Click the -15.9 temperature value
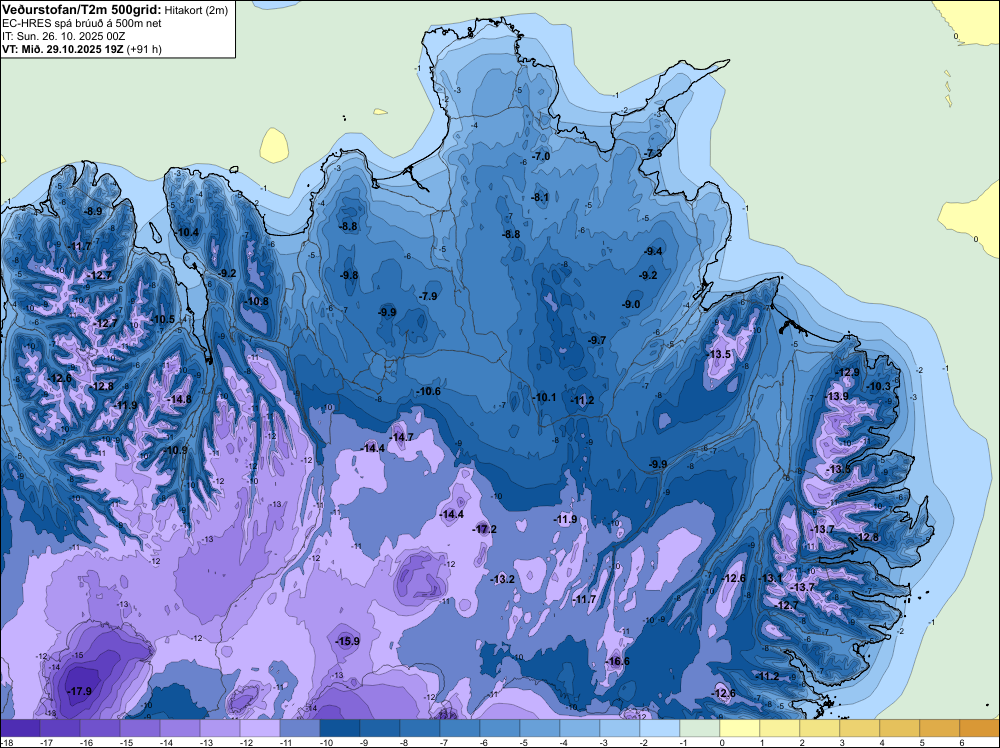Image resolution: width=1000 pixels, height=748 pixels. 348,641
